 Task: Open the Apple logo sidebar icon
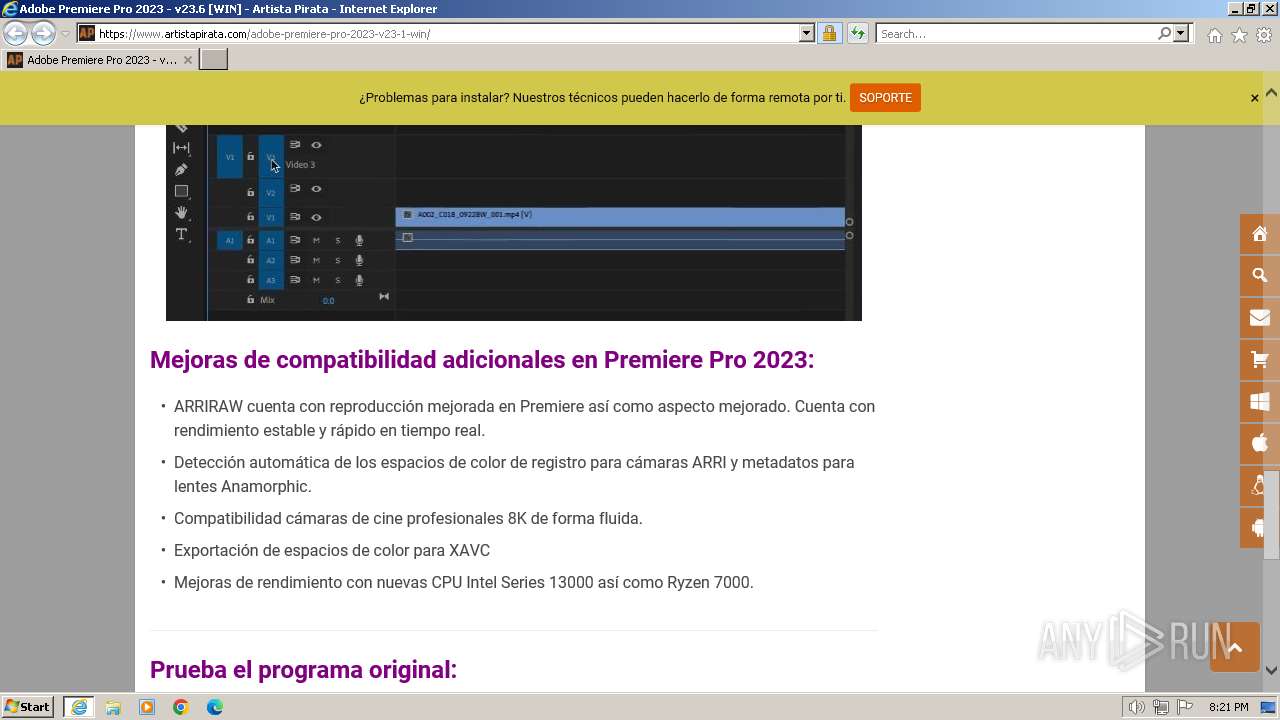click(1259, 443)
